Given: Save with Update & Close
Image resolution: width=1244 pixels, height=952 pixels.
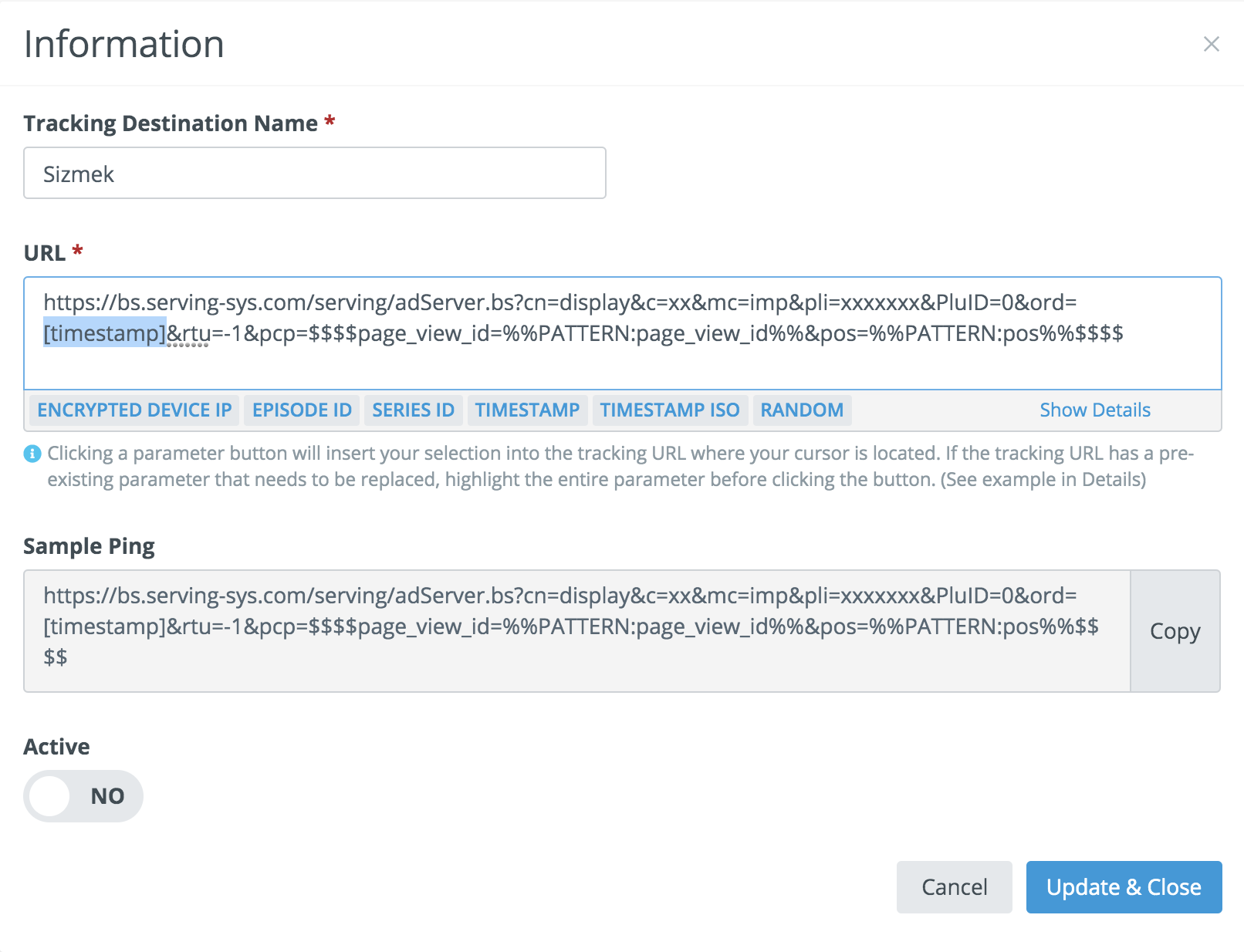Looking at the screenshot, I should (1124, 887).
